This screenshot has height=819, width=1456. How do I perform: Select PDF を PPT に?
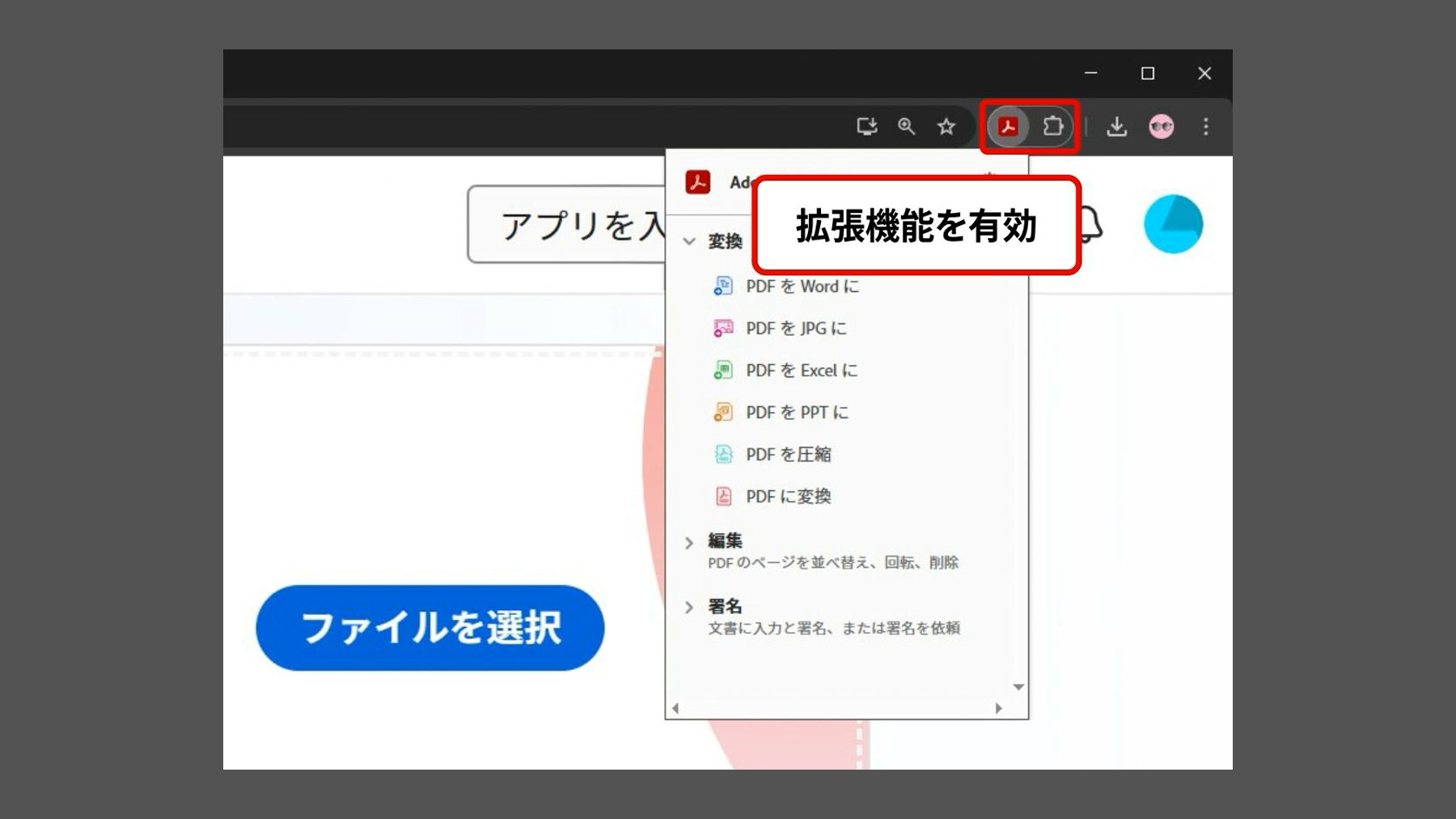pos(798,412)
